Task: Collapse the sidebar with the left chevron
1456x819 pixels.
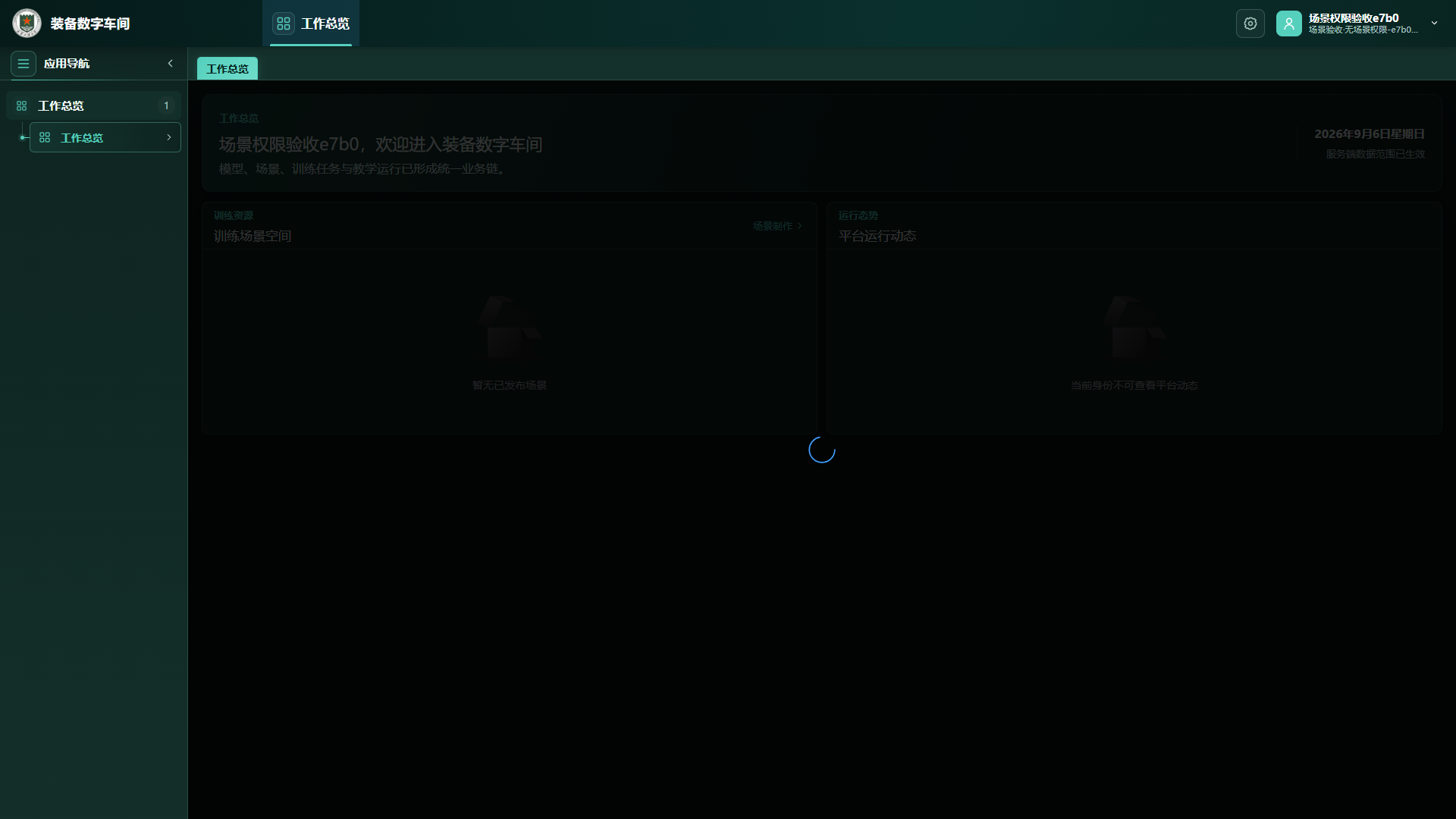Action: click(x=171, y=64)
